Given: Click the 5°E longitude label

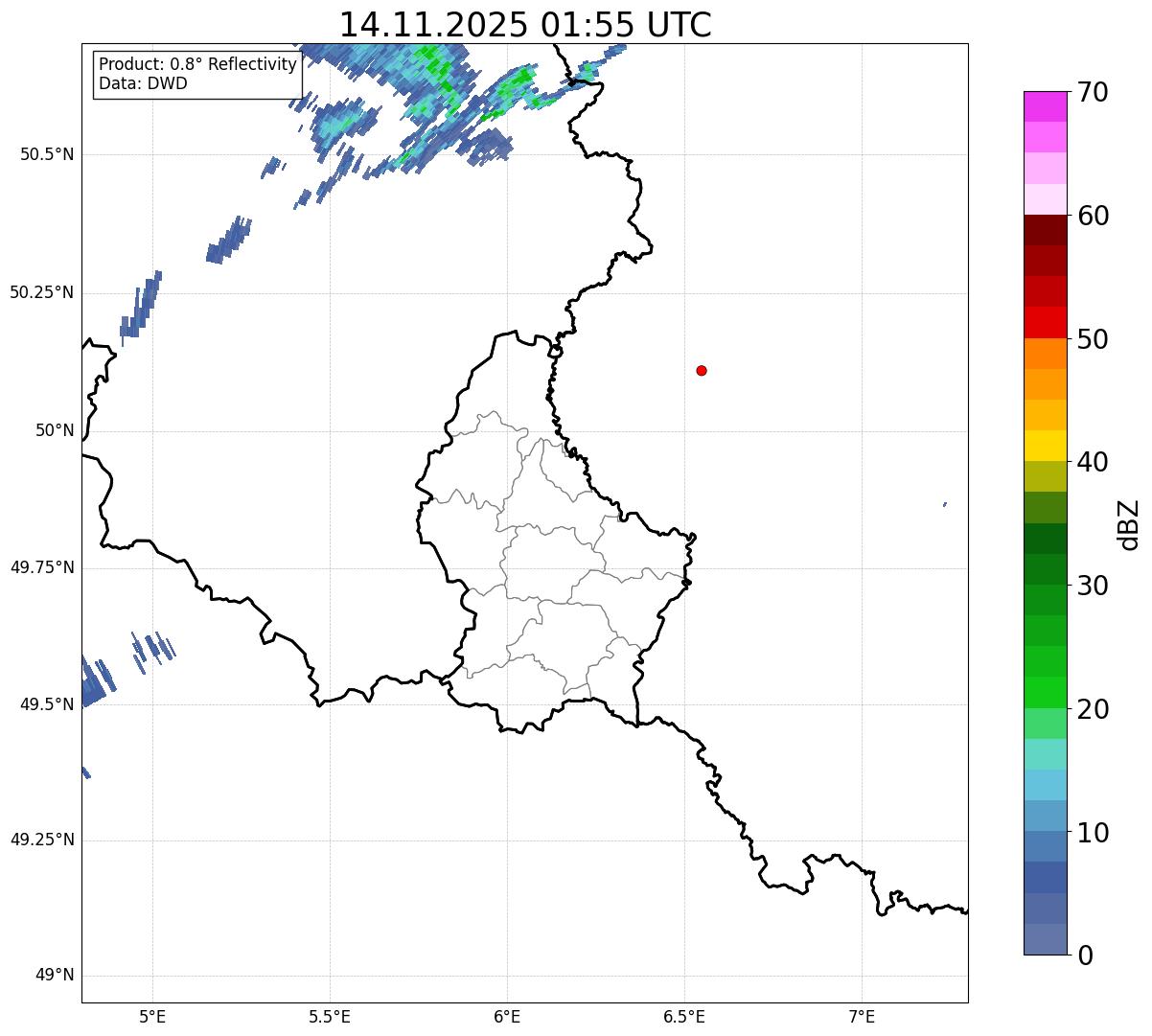Looking at the screenshot, I should [152, 1016].
